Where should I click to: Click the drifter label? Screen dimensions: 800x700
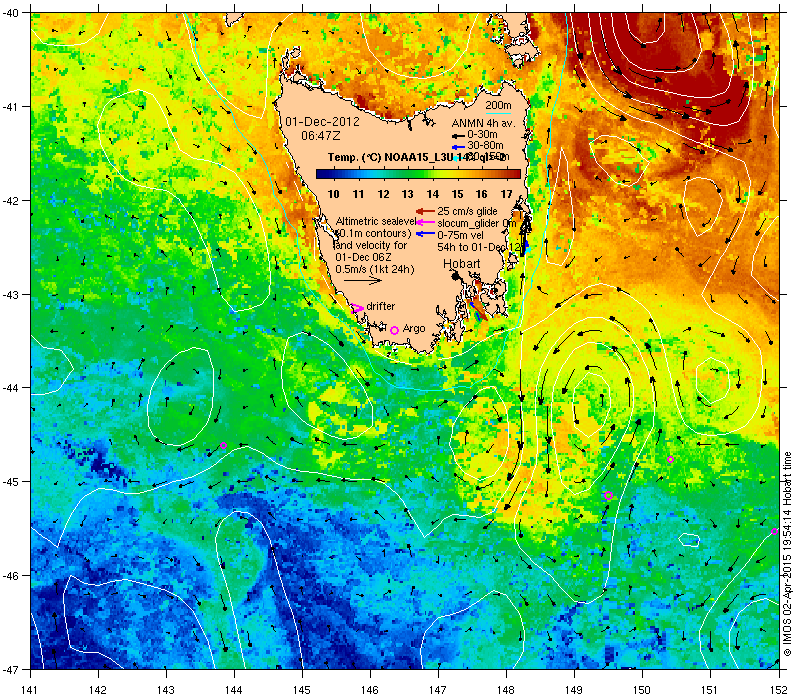(x=381, y=306)
